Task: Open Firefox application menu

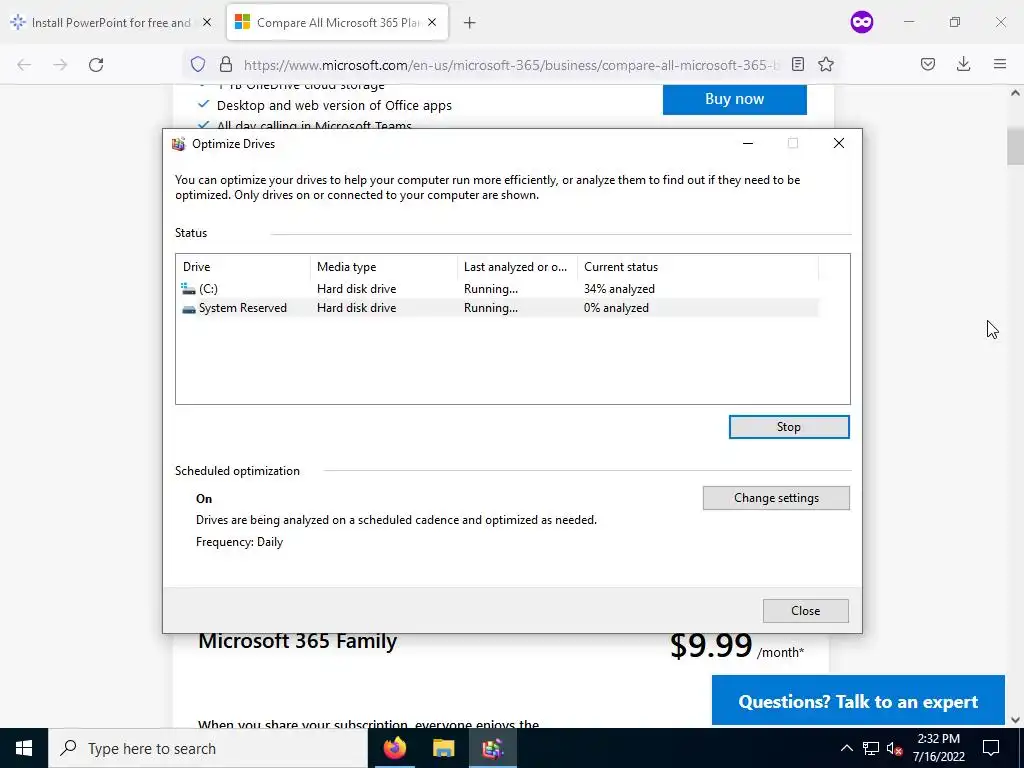Action: (x=1000, y=64)
